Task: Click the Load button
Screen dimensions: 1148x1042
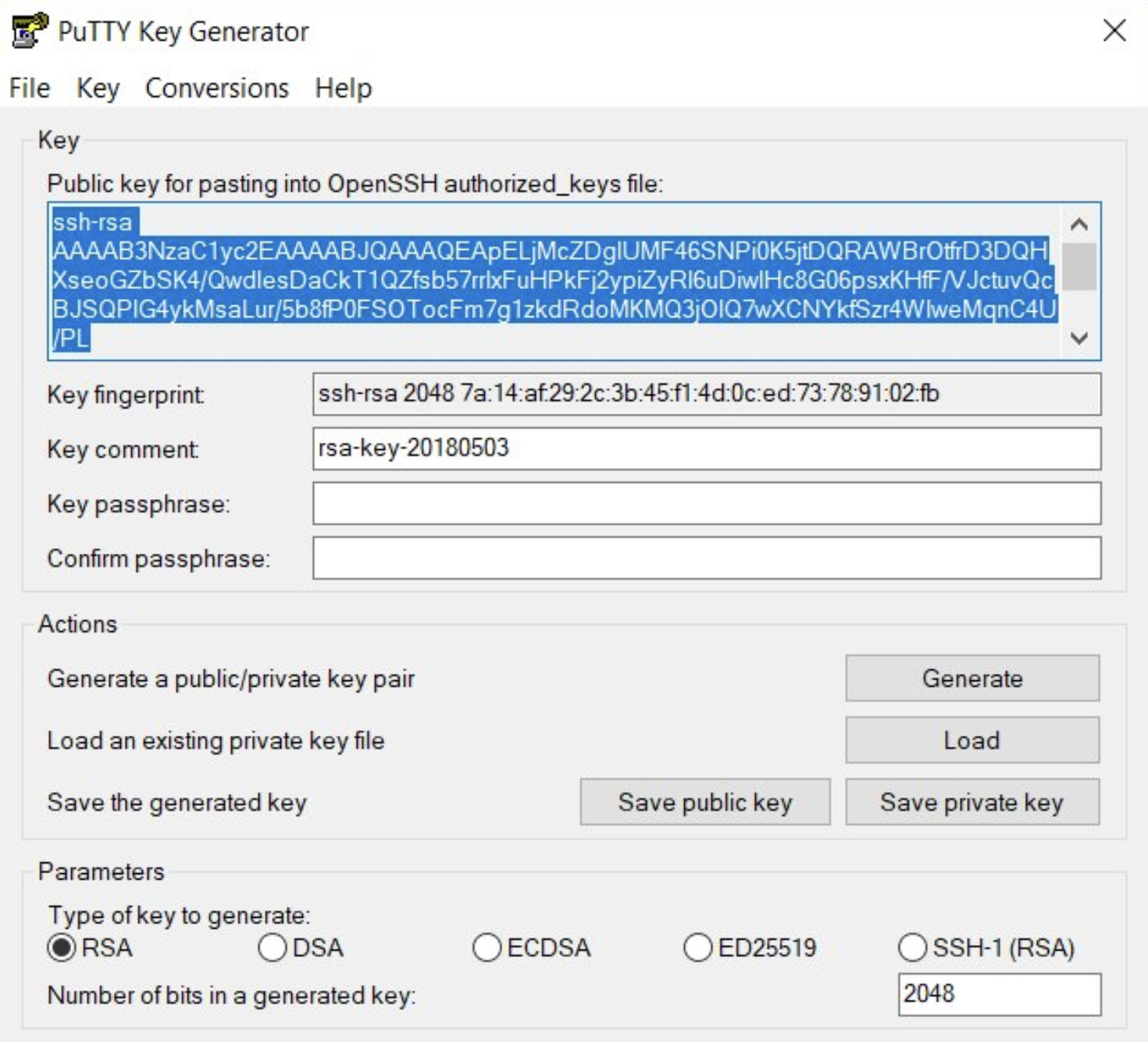Action: (x=972, y=740)
